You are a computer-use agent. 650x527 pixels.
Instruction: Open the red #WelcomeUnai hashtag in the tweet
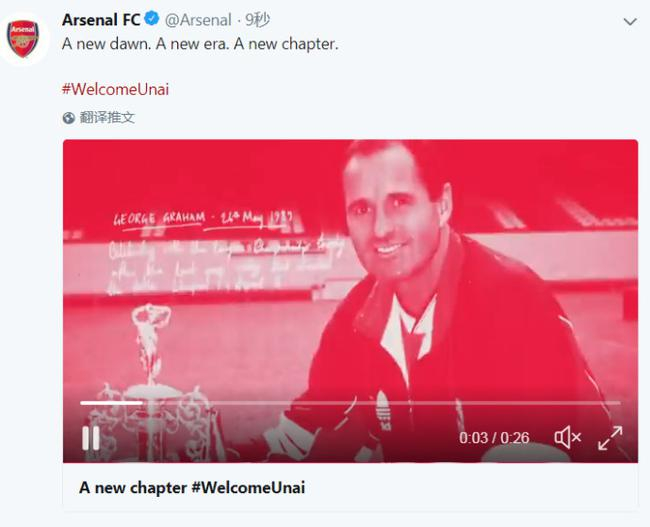click(x=115, y=89)
